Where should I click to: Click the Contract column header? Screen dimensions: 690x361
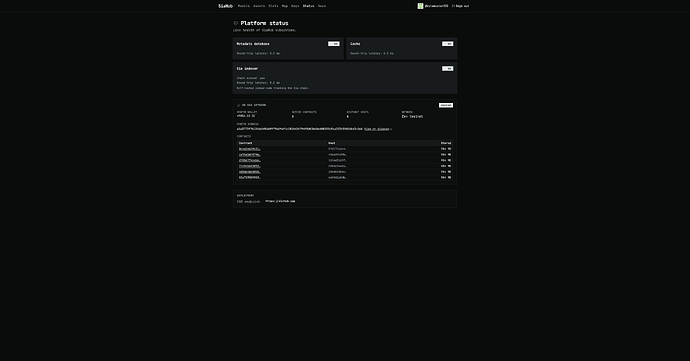246,143
